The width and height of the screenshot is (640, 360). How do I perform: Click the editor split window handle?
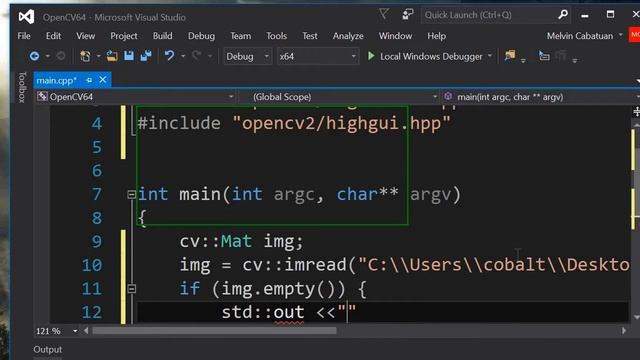636,111
